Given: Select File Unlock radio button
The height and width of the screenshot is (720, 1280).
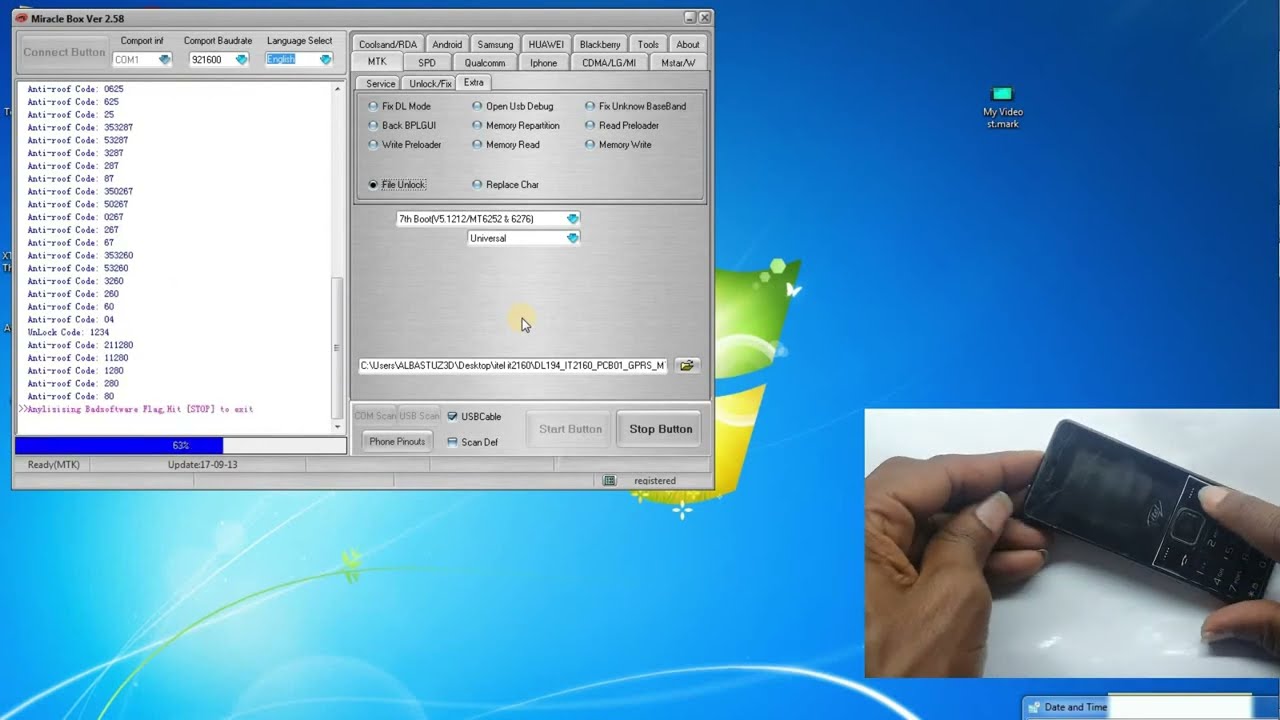Looking at the screenshot, I should click(373, 185).
